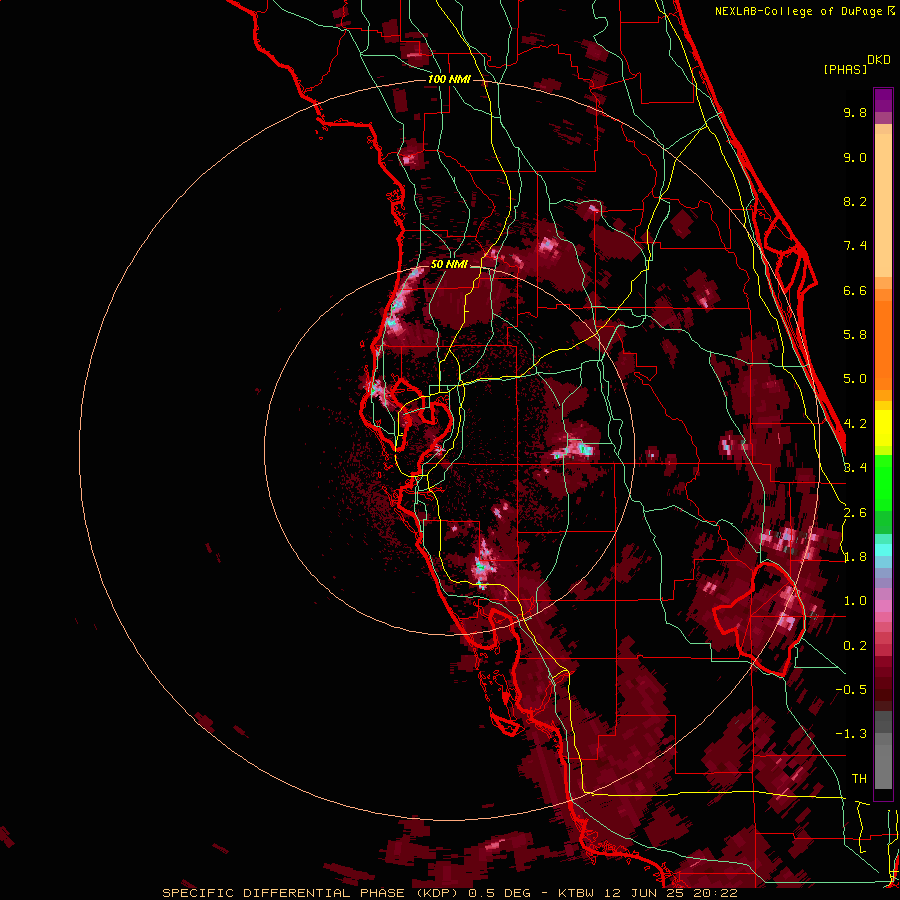
Task: Select the 4.2 scale value
Action: pos(855,424)
